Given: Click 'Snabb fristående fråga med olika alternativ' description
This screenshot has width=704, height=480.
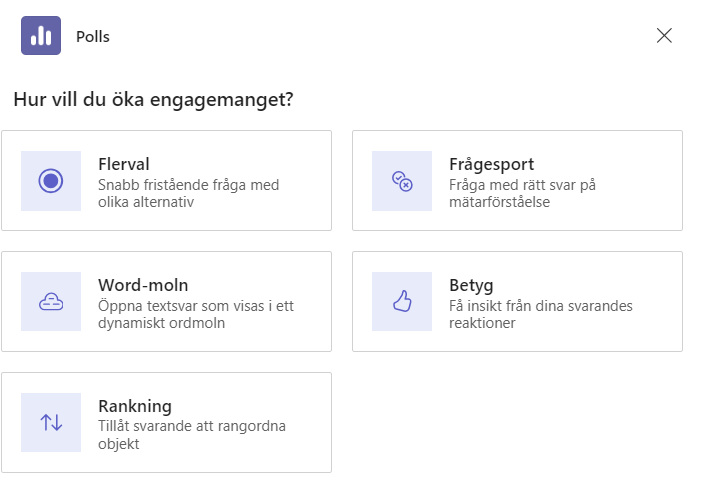Looking at the screenshot, I should [189, 194].
